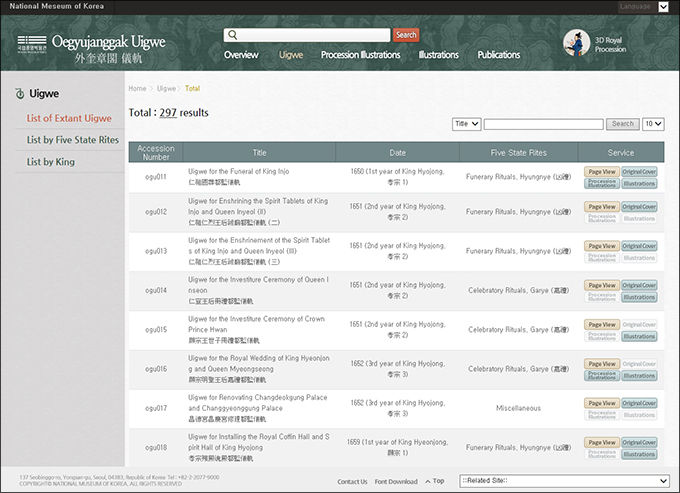Image resolution: width=680 pixels, height=493 pixels.
Task: Click Page View for ogu018
Action: (602, 442)
